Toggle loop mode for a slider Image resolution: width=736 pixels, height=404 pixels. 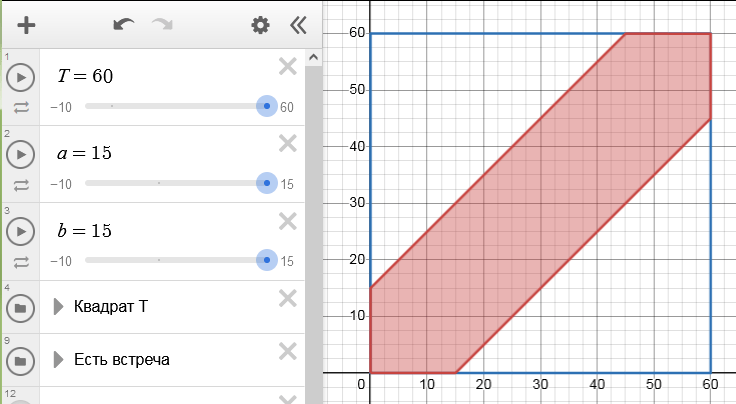[x=20, y=184]
